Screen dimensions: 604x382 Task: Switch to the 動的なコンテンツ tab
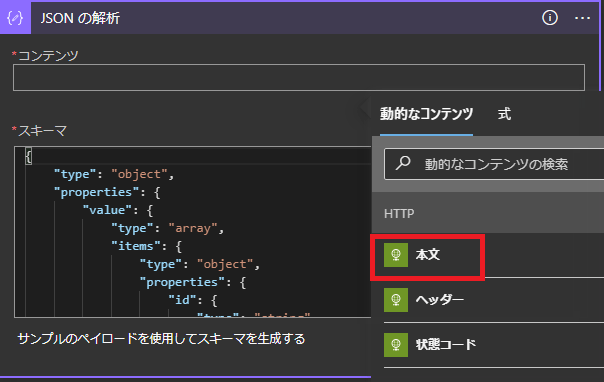click(x=426, y=114)
